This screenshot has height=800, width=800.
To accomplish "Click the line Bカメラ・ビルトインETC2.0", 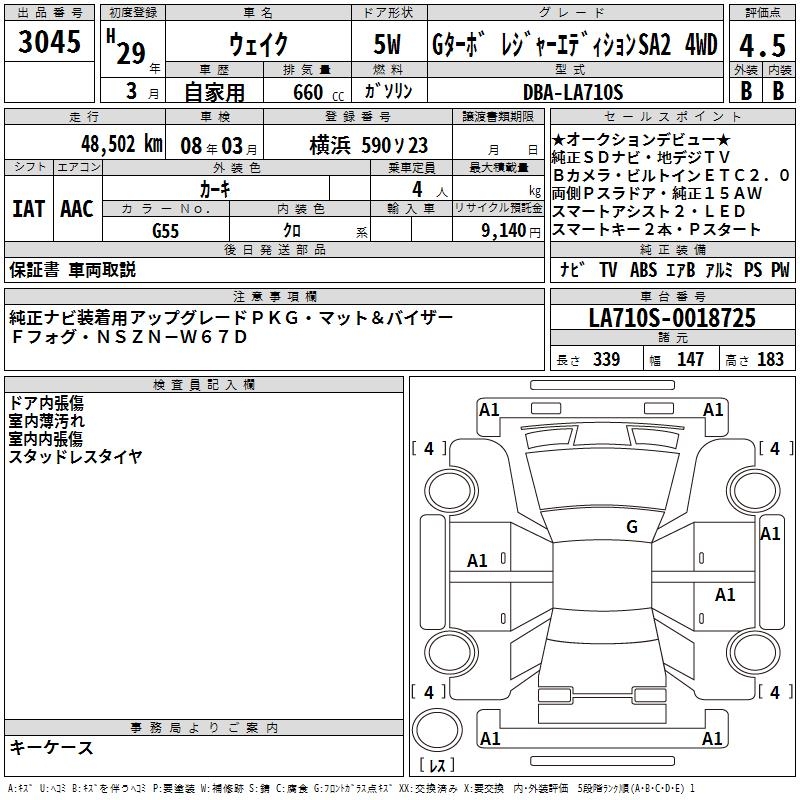I will (671, 175).
